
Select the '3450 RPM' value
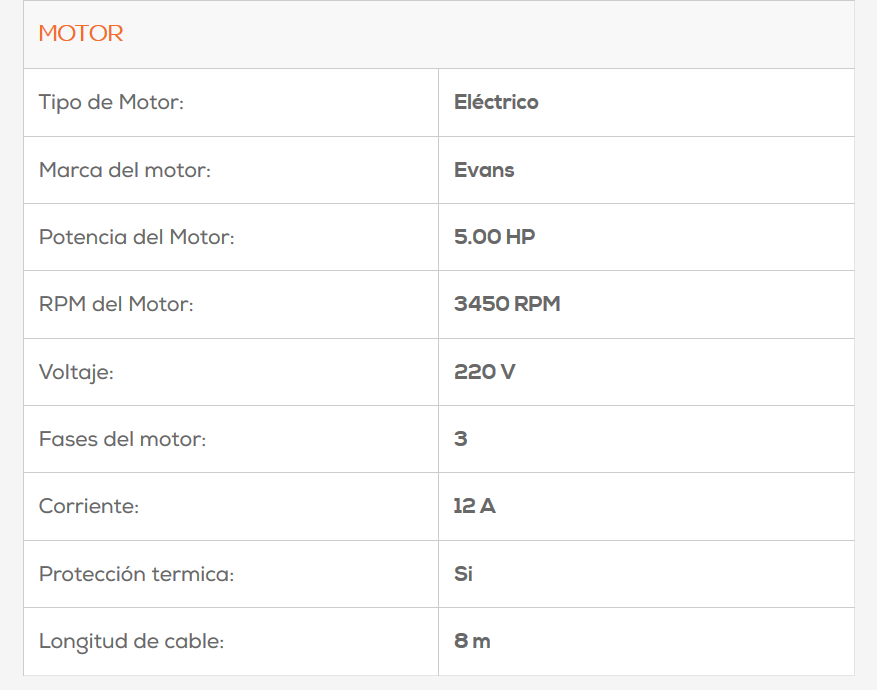pyautogui.click(x=507, y=304)
